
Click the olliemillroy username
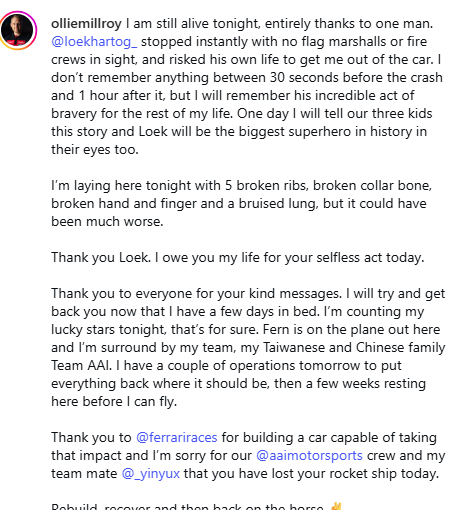click(x=86, y=23)
